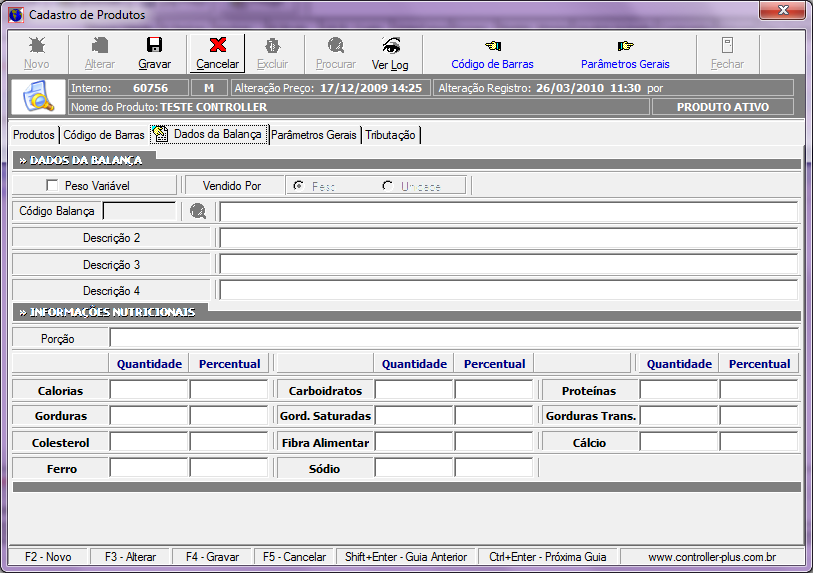Click the Código Balança input field
Screen dimensions: 813x573
pyautogui.click(x=139, y=211)
